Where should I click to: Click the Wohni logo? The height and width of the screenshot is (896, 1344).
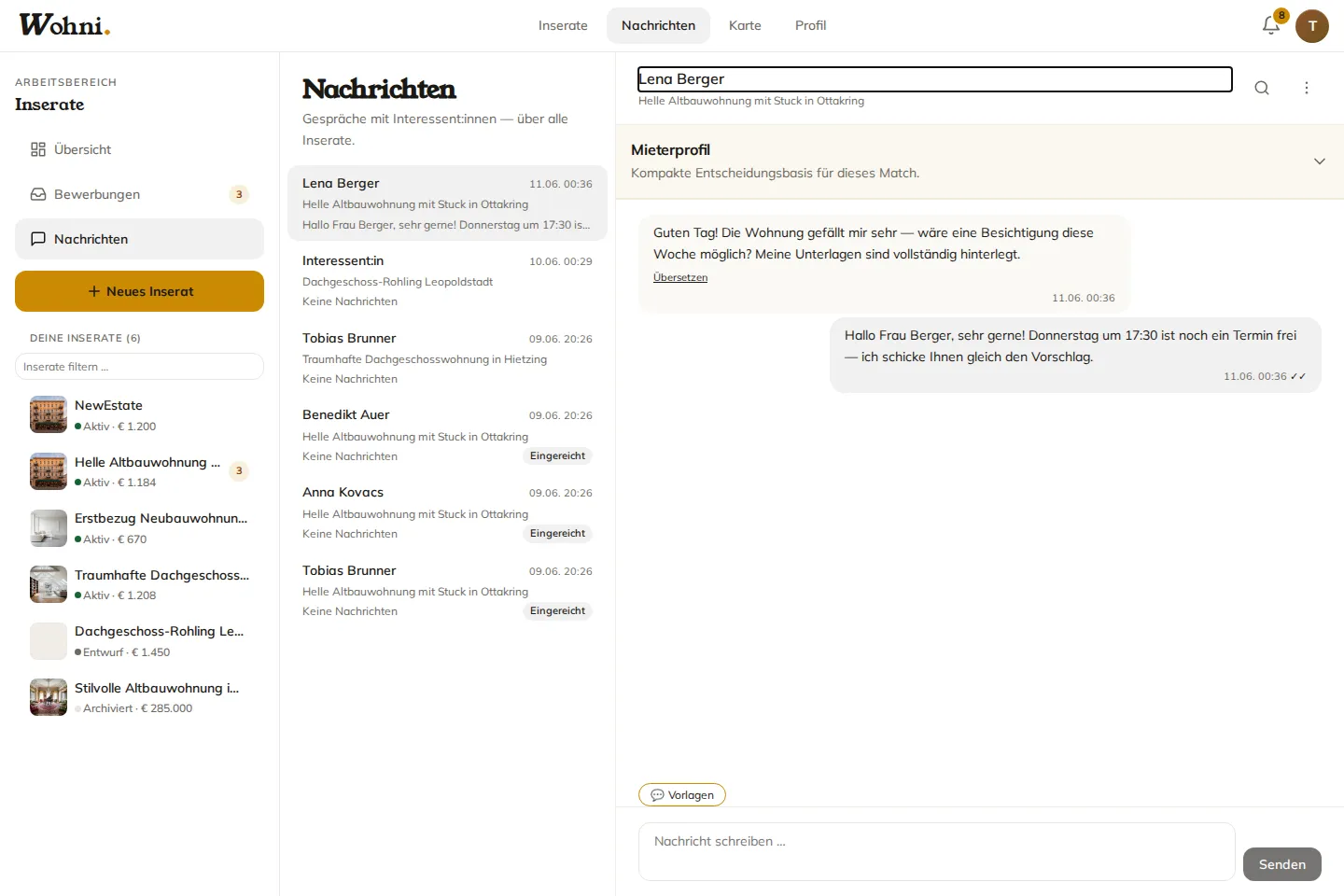click(x=64, y=25)
